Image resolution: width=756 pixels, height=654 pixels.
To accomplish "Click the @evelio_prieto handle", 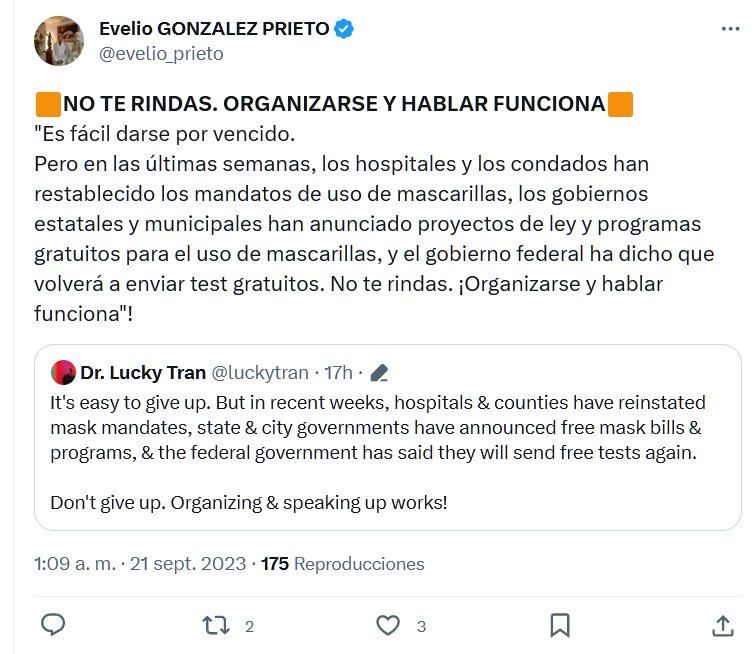I will [161, 54].
